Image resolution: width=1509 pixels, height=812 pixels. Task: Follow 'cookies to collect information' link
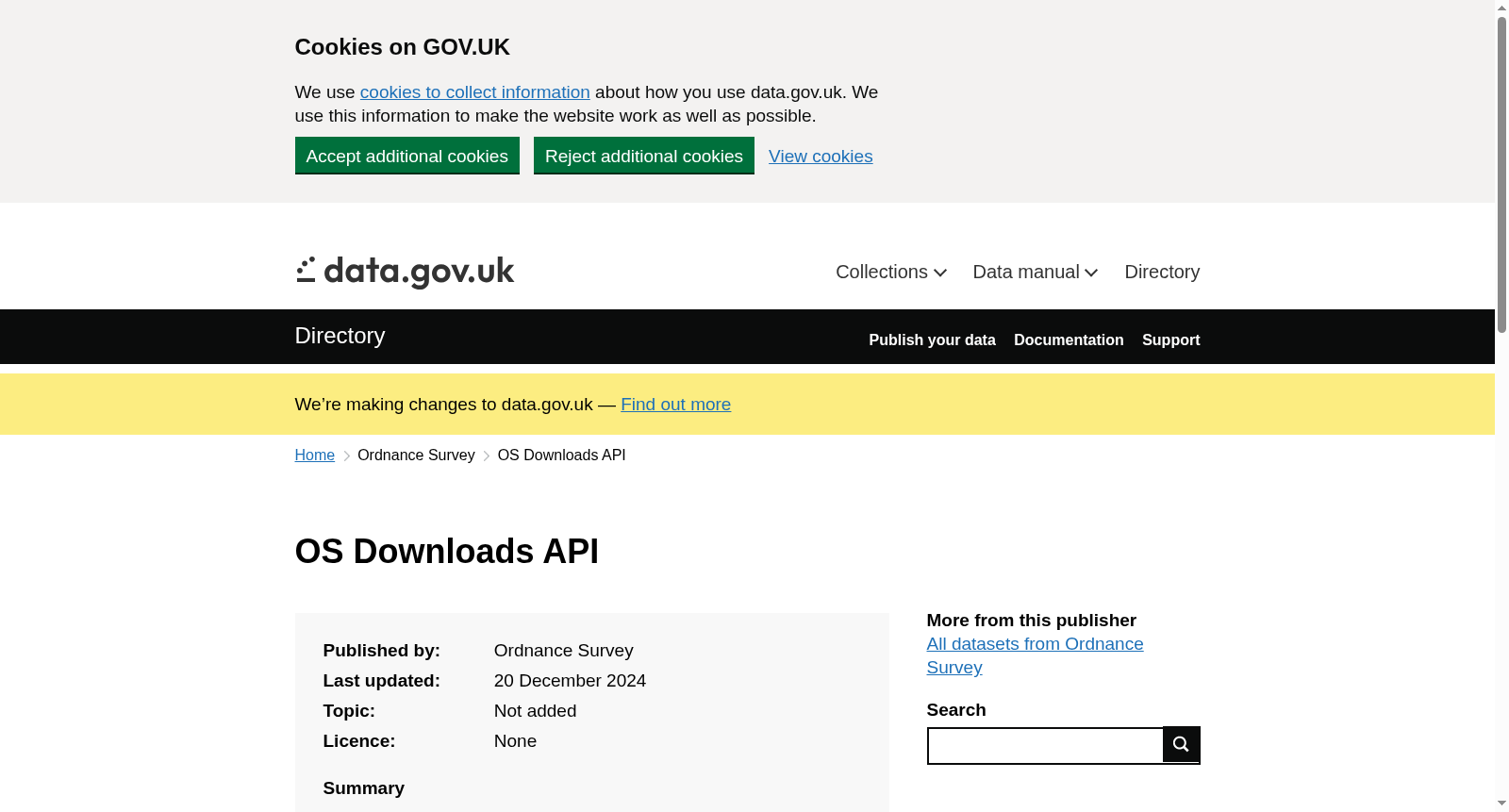[475, 92]
